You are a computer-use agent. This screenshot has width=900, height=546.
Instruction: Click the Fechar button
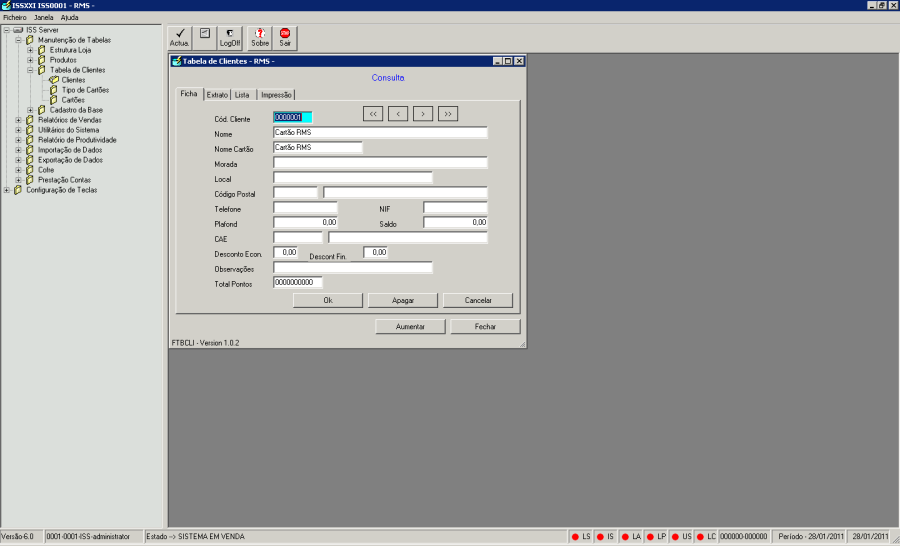click(x=486, y=327)
